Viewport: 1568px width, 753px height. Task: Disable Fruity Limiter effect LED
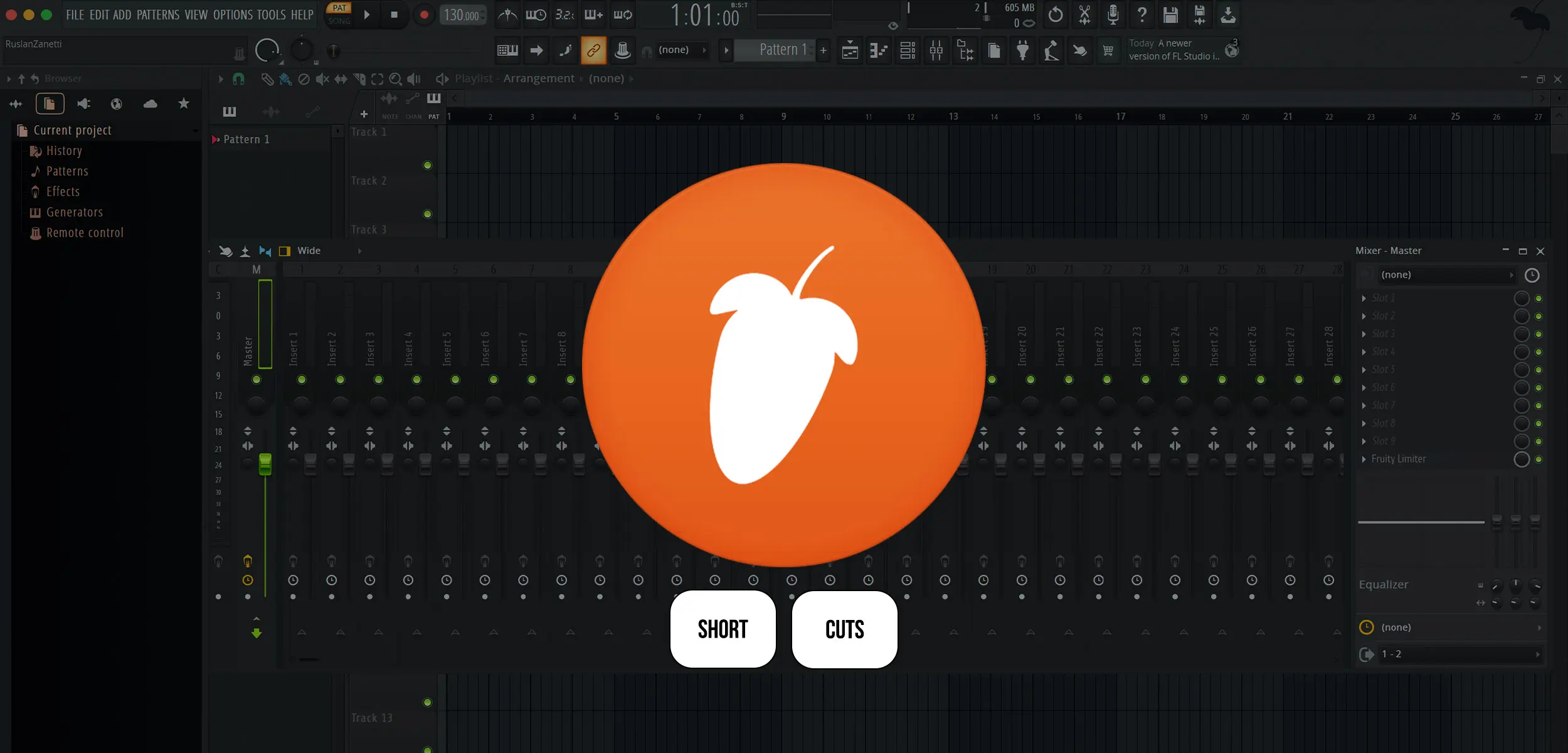click(1539, 459)
